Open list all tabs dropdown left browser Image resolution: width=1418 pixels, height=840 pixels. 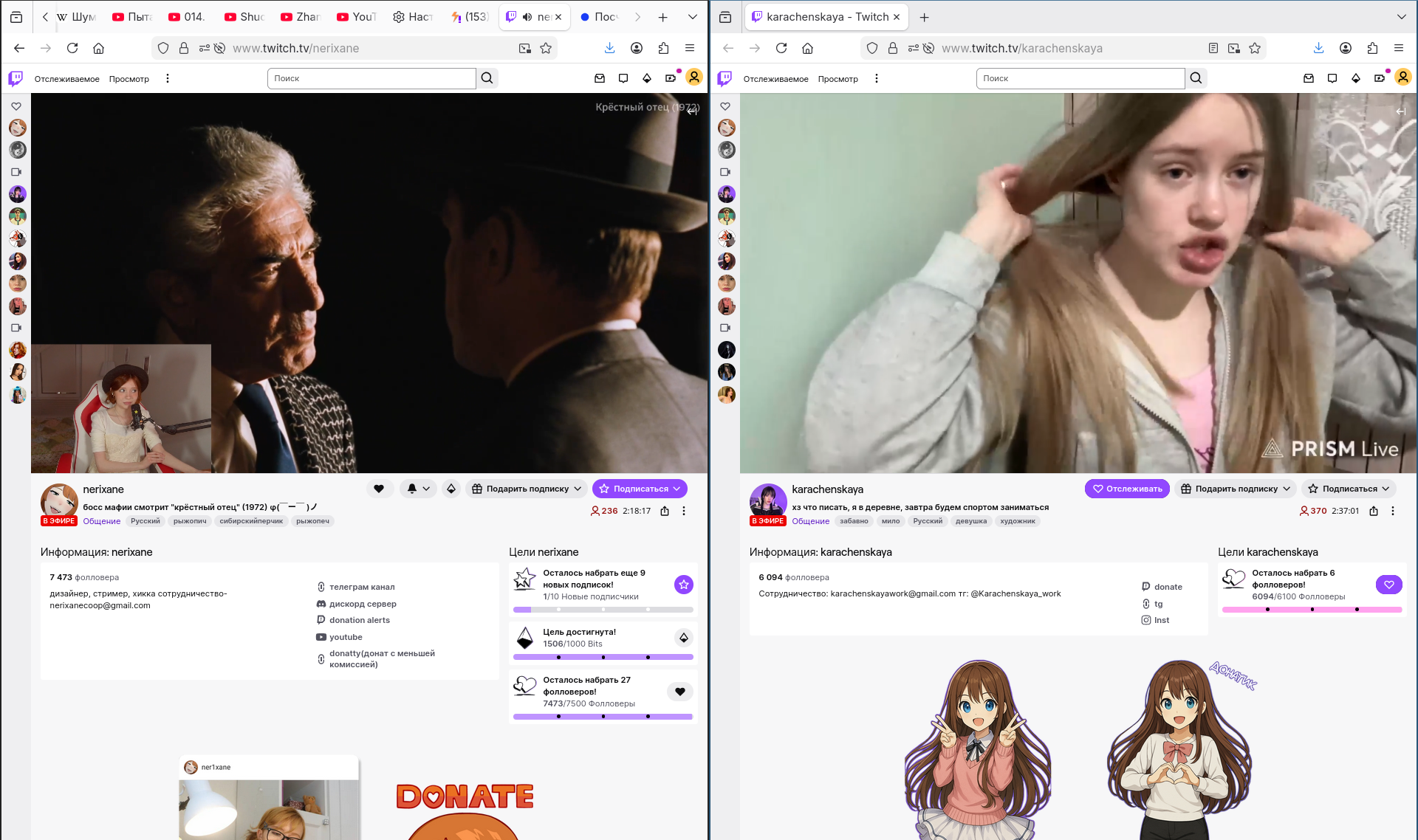point(692,17)
